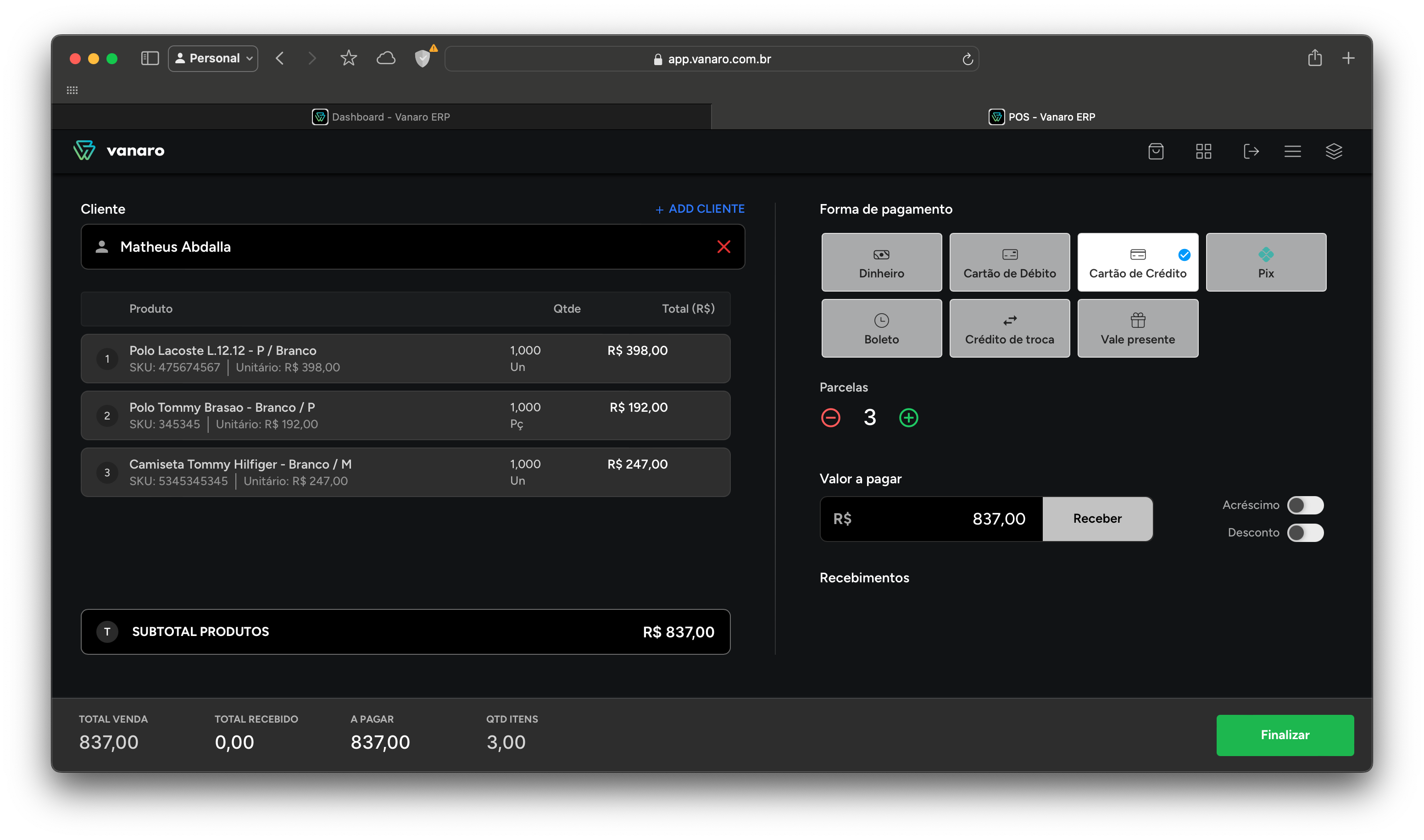This screenshot has height=840, width=1424.
Task: Click the Recebimentos heading
Action: [x=864, y=578]
